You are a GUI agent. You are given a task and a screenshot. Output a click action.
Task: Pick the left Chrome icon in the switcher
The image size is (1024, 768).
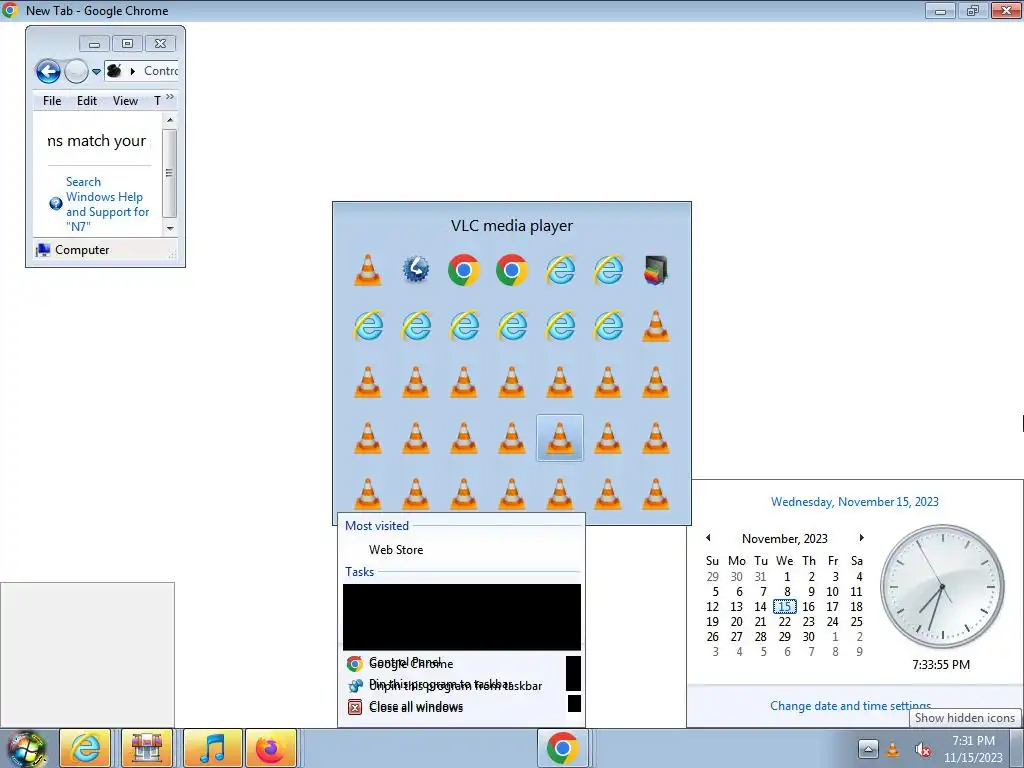(x=464, y=270)
